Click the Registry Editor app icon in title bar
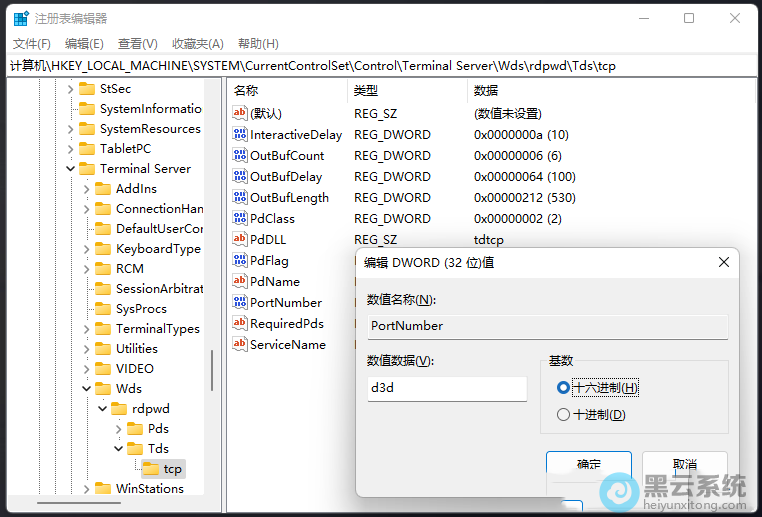This screenshot has height=517, width=762. coord(20,18)
